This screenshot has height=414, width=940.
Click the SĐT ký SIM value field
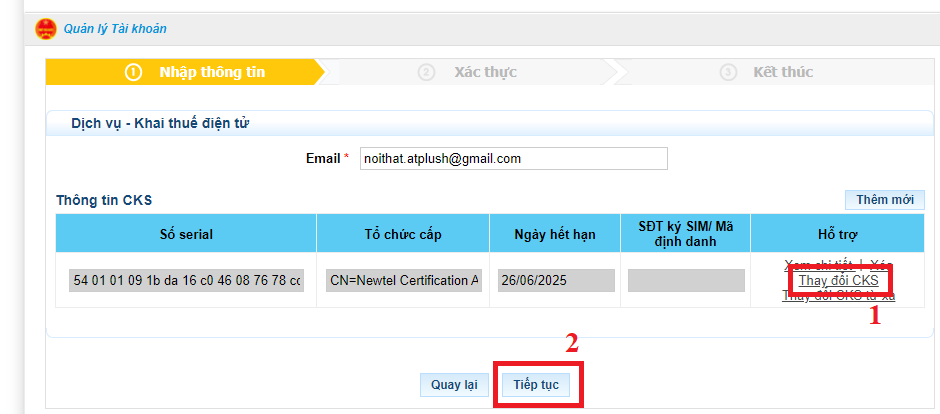[686, 281]
